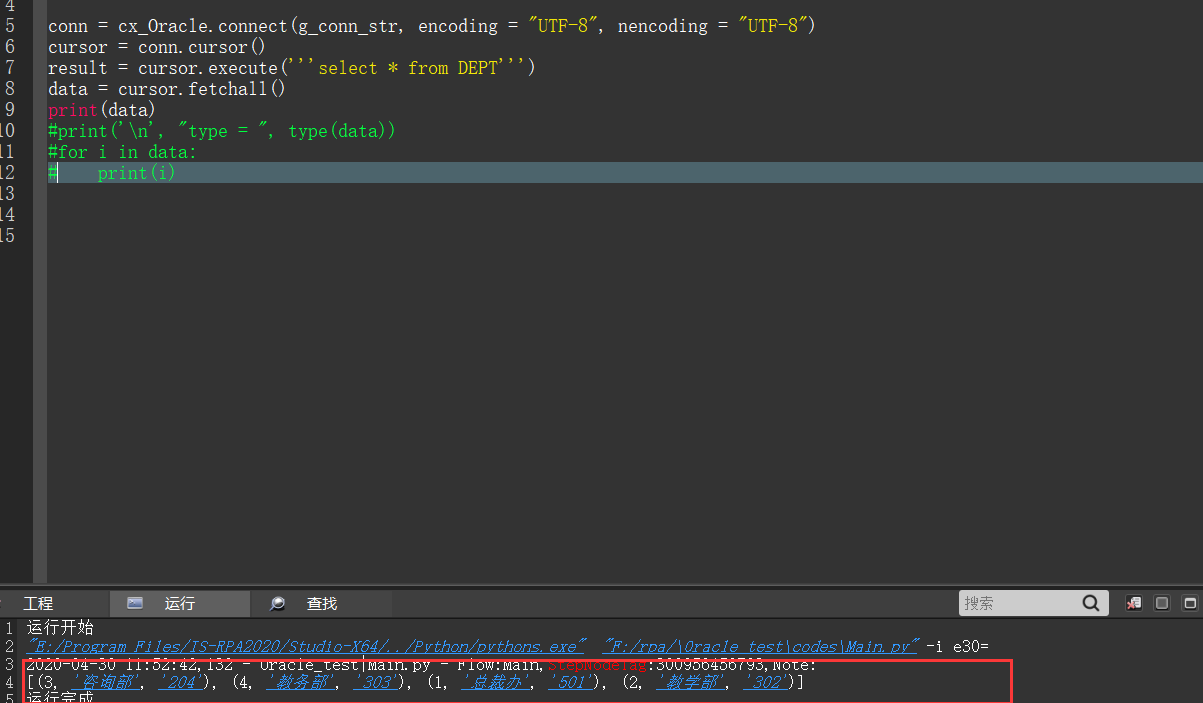Click the '教务部' link in output

[300, 683]
